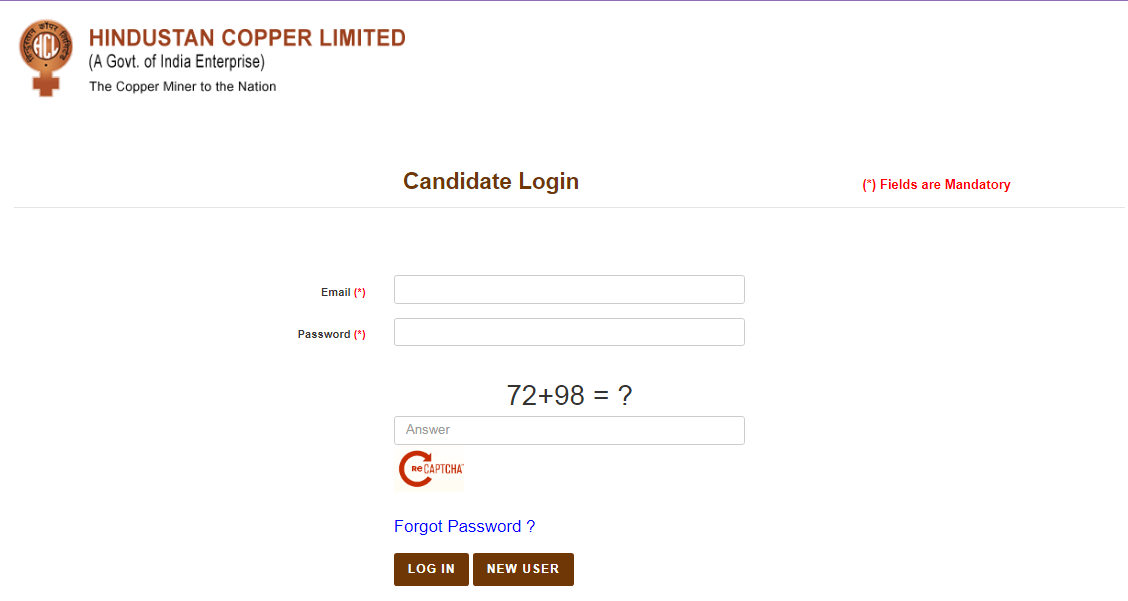Click the Govt. of India Enterprise subtitle

point(177,62)
